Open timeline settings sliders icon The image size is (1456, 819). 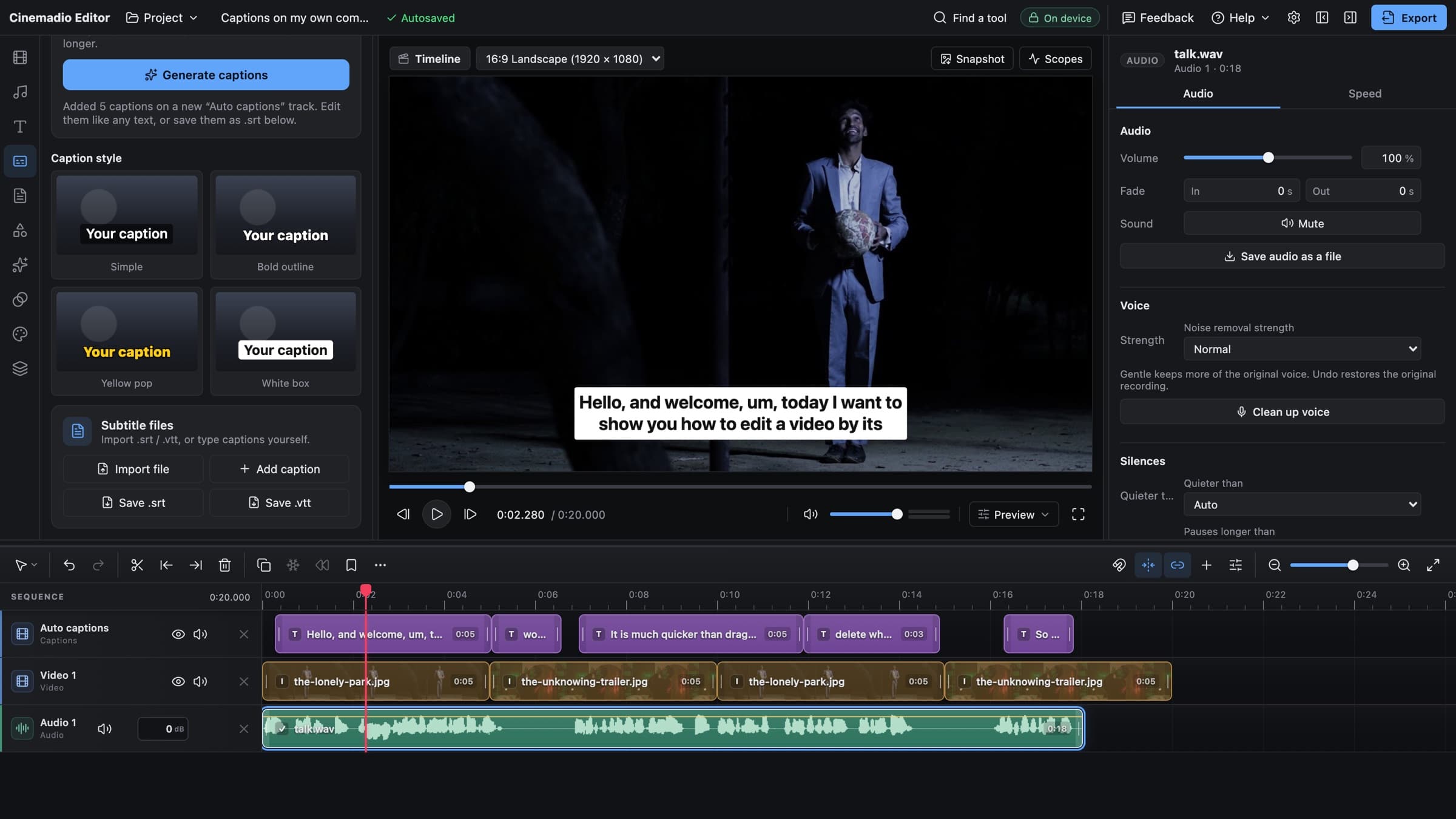pos(1236,565)
